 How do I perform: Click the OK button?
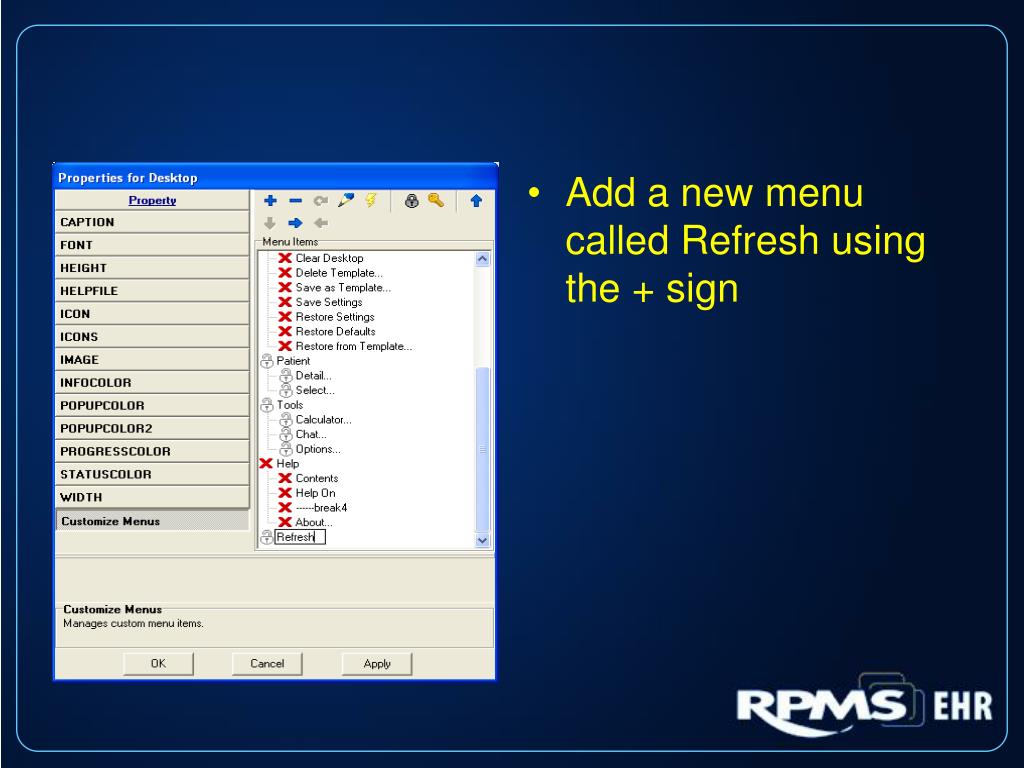[x=158, y=664]
